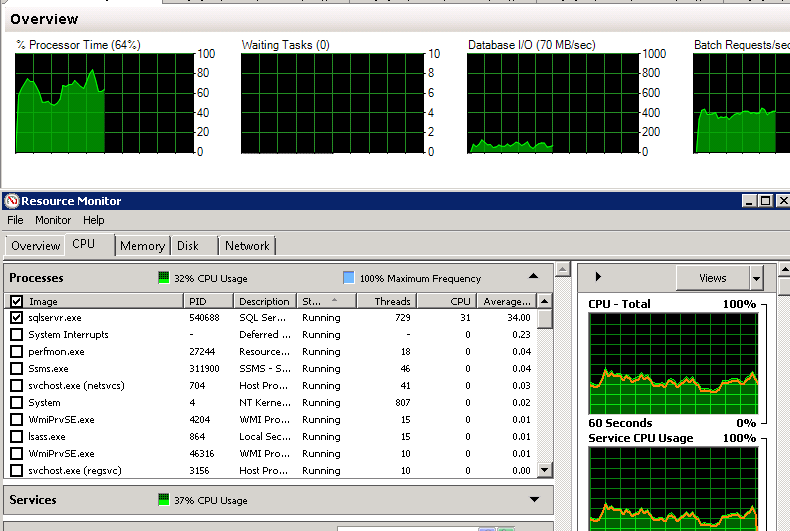The width and height of the screenshot is (790, 531).
Task: Click 'NT Kerne...' description cell
Action: tap(265, 403)
